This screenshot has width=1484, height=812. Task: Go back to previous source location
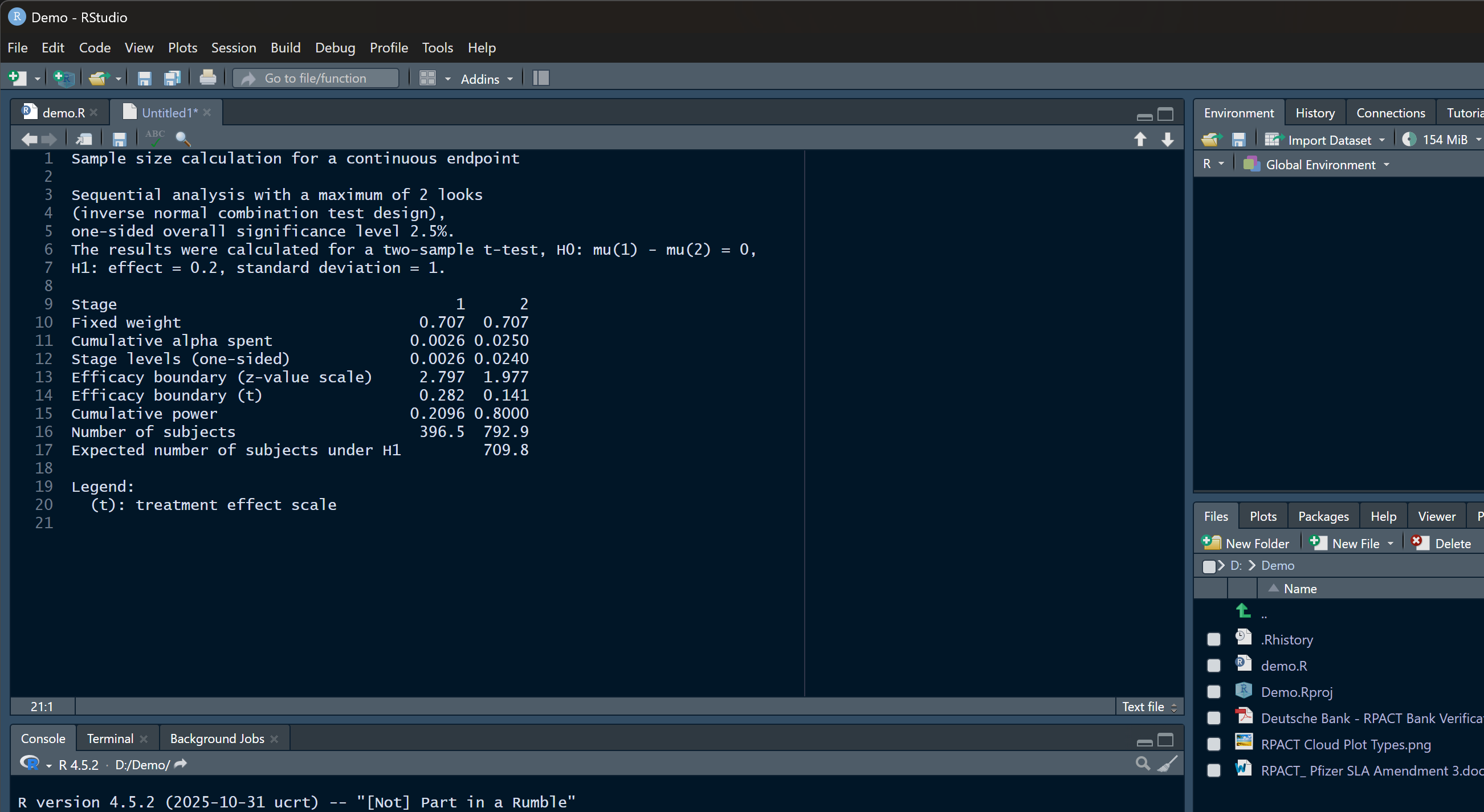coord(29,139)
